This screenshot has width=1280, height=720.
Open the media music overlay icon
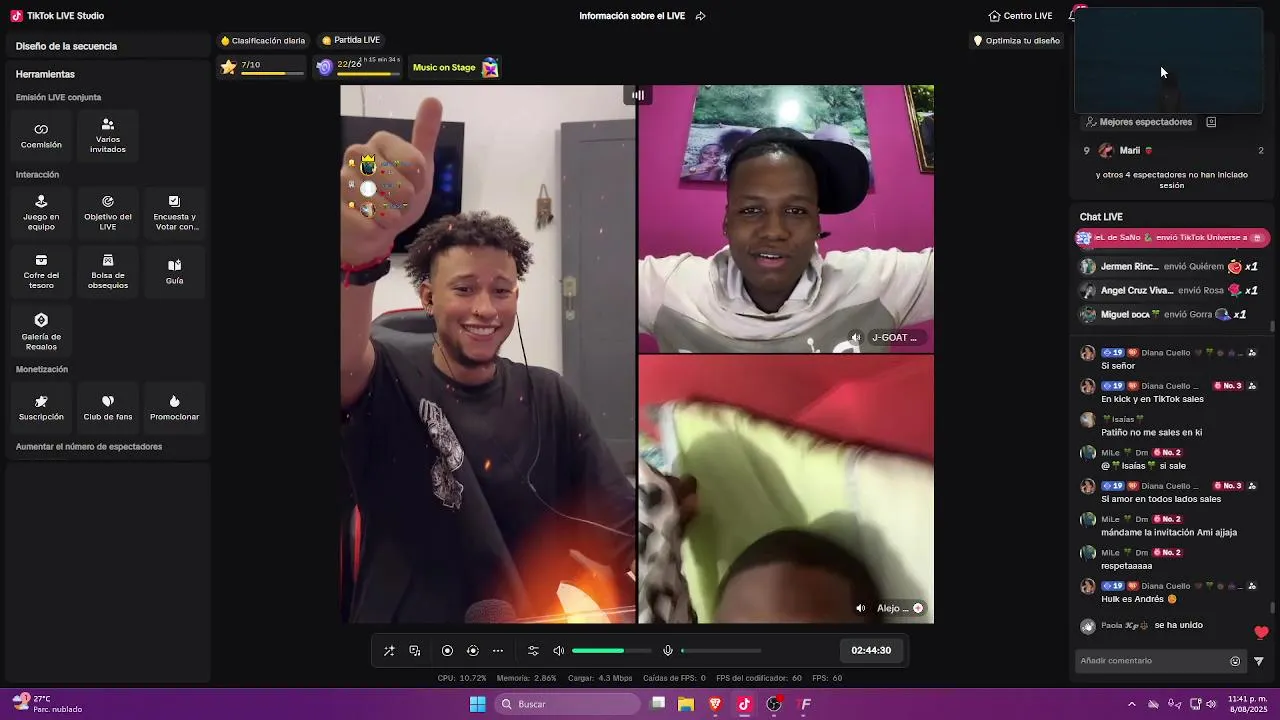point(415,651)
